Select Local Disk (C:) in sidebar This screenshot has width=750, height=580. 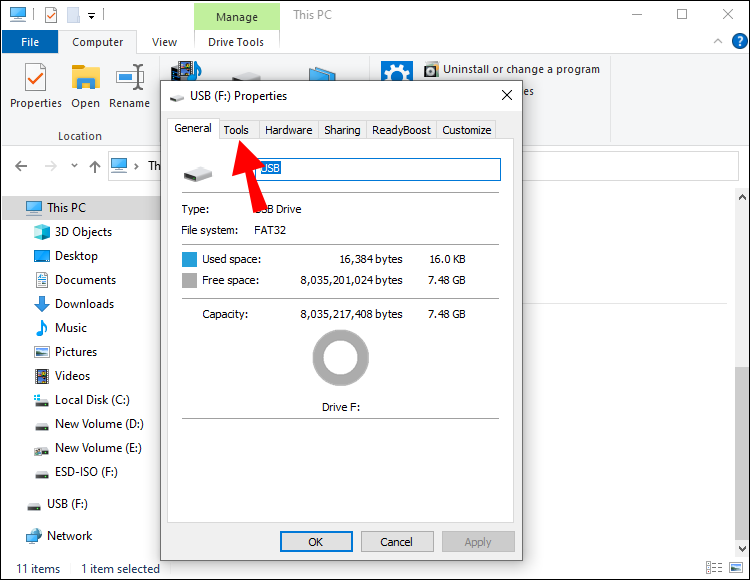[82, 400]
